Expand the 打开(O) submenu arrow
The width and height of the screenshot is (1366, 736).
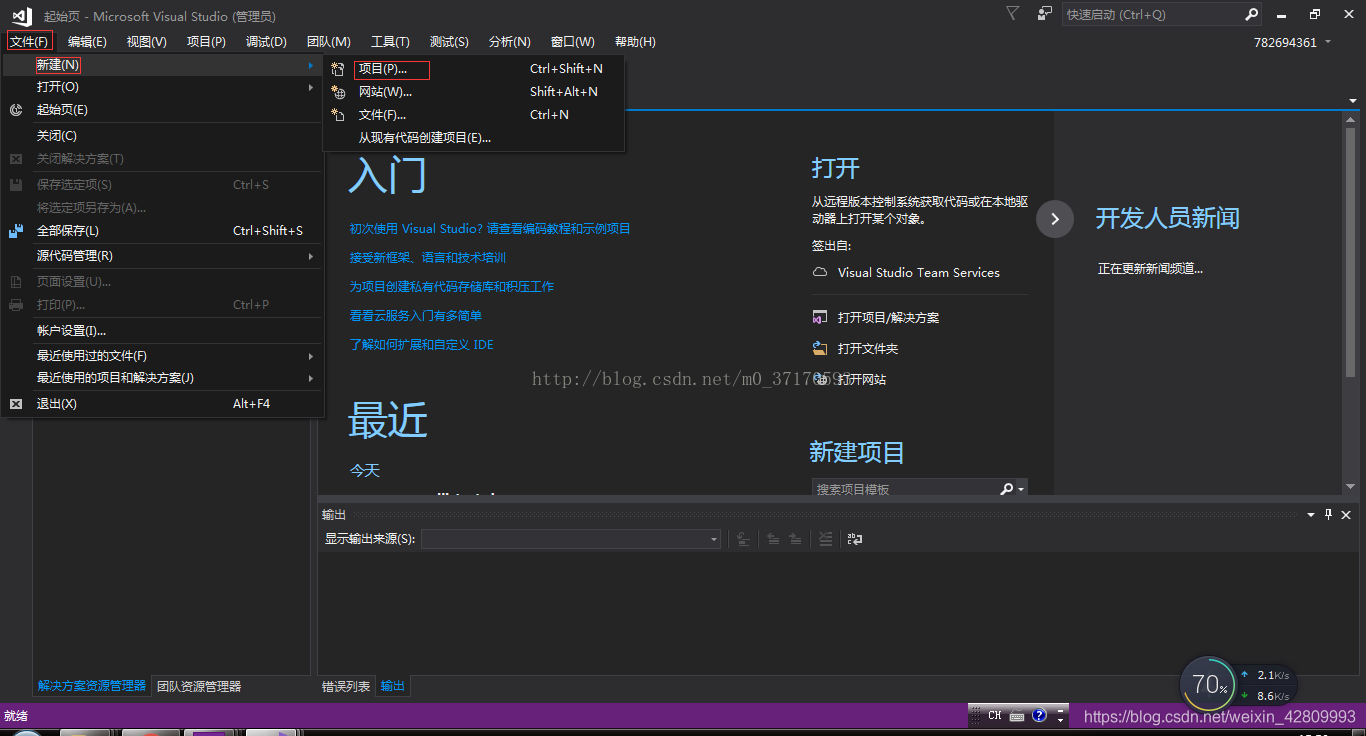[311, 87]
